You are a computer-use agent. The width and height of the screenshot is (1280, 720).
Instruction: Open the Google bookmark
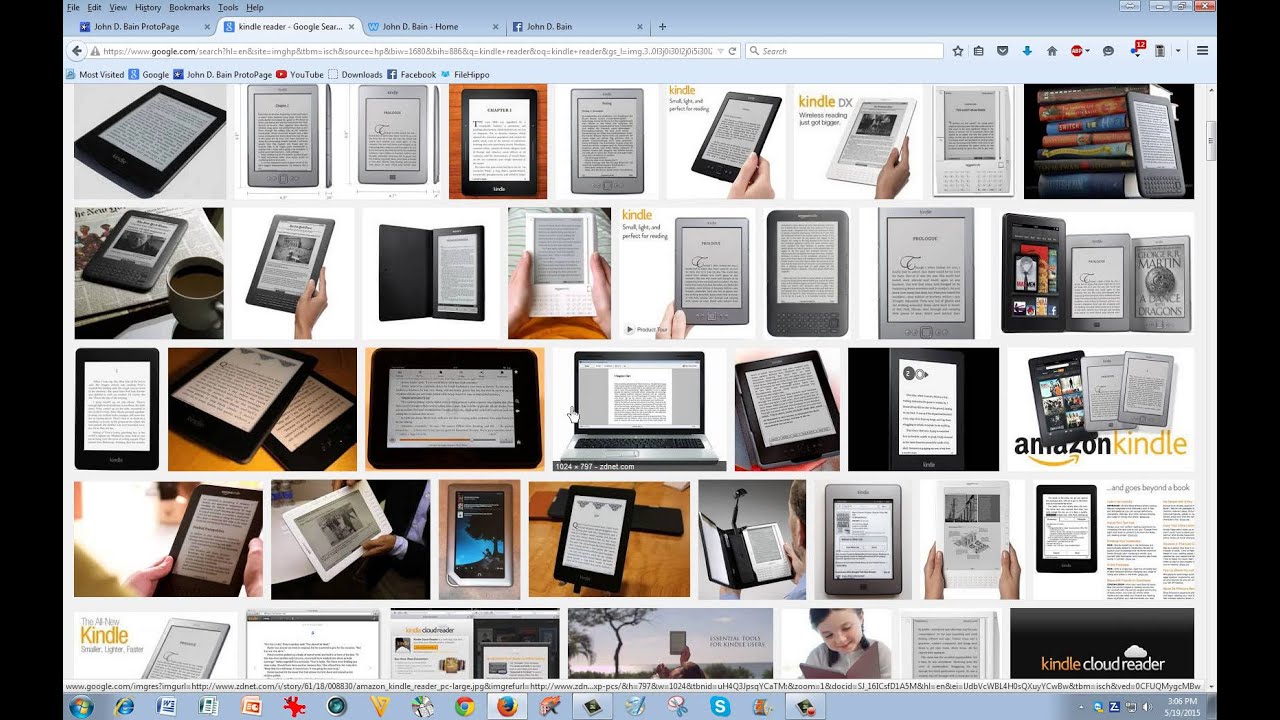click(x=149, y=74)
